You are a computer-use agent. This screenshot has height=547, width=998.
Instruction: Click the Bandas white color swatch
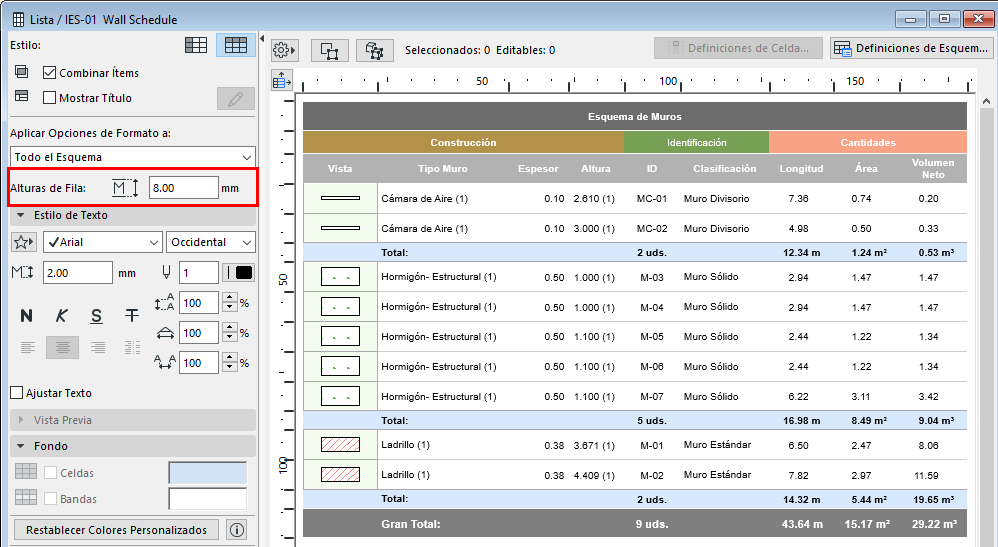[x=207, y=499]
